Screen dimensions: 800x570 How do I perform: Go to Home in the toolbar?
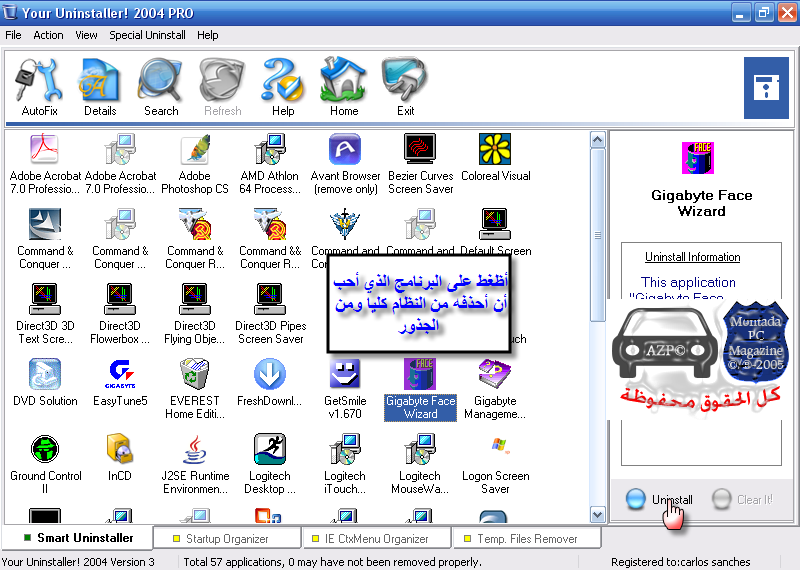coord(344,87)
